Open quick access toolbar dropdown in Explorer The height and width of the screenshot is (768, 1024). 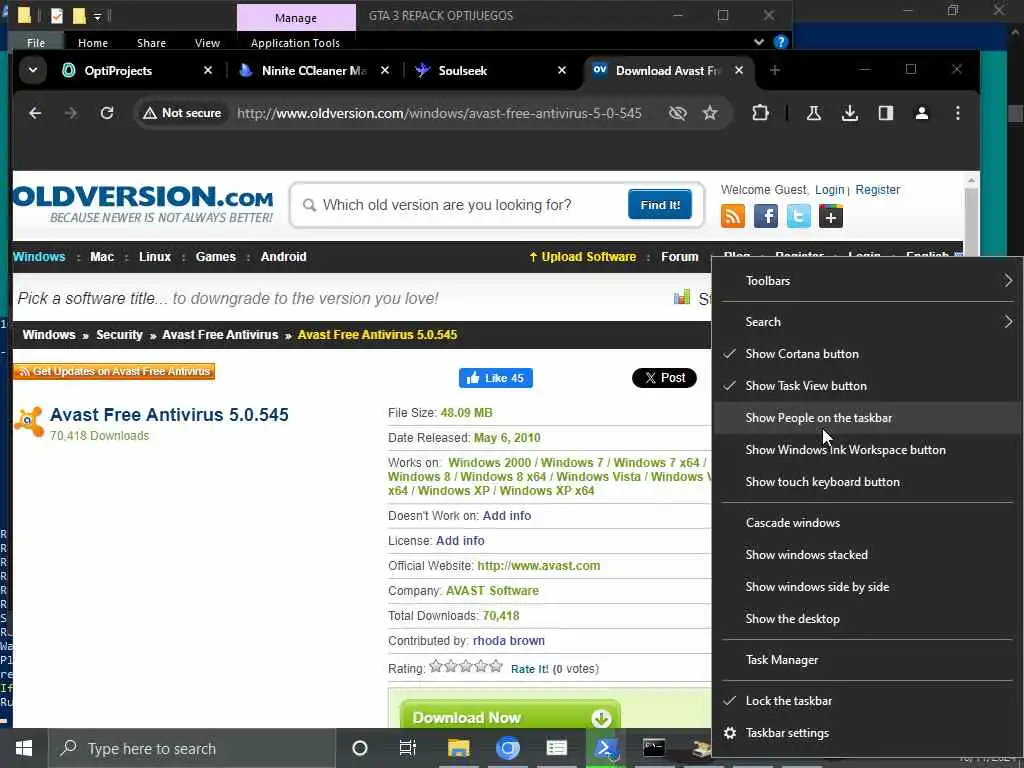[97, 16]
